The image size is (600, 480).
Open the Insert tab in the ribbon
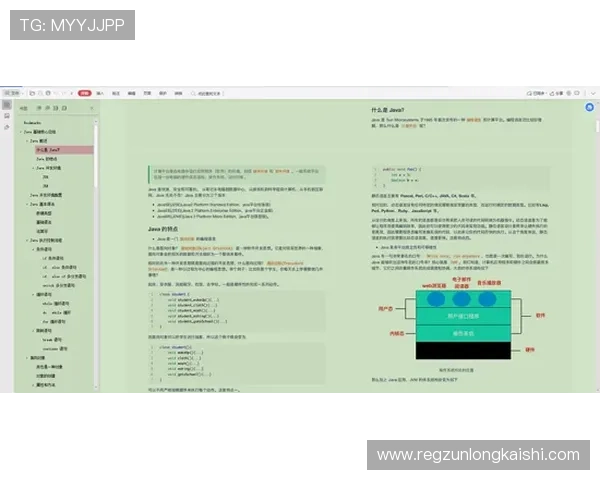click(101, 92)
